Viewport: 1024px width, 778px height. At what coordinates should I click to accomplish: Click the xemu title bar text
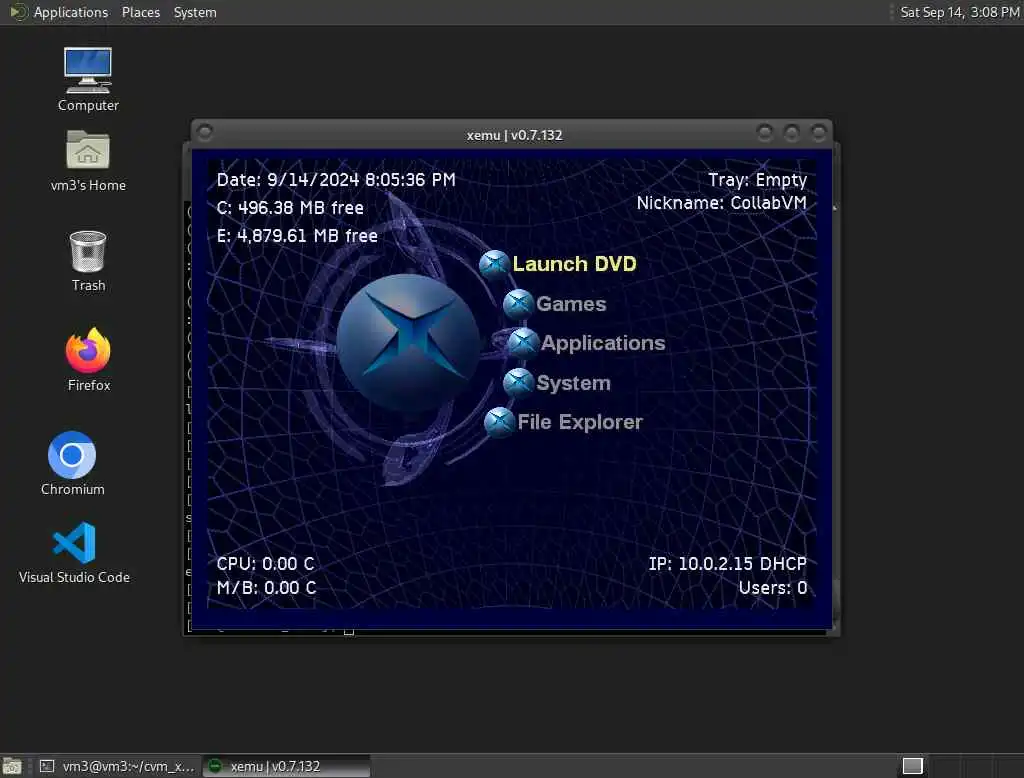pyautogui.click(x=515, y=135)
